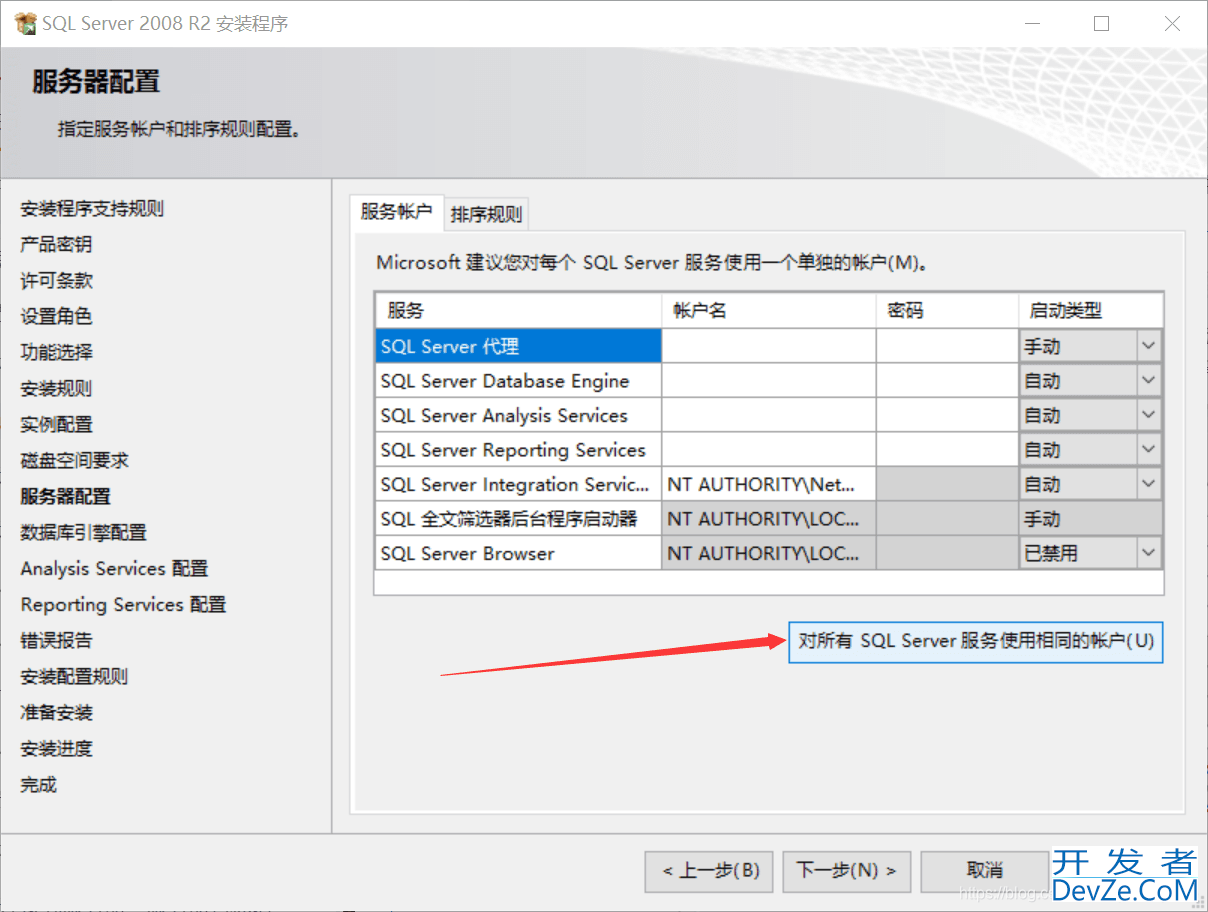
Task: Click account cell of SQL 全文筛选器后台程序启动器 row
Action: coord(769,519)
